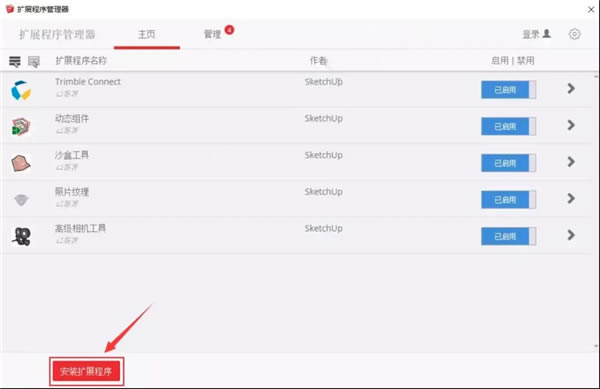Click the expand-all list icon
This screenshot has height=389, width=600.
click(15, 61)
